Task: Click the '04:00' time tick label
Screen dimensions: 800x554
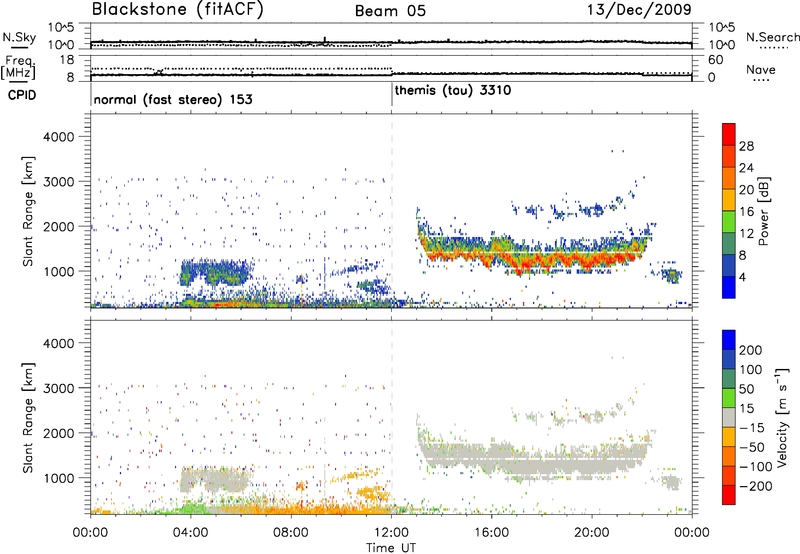Action: pyautogui.click(x=191, y=533)
